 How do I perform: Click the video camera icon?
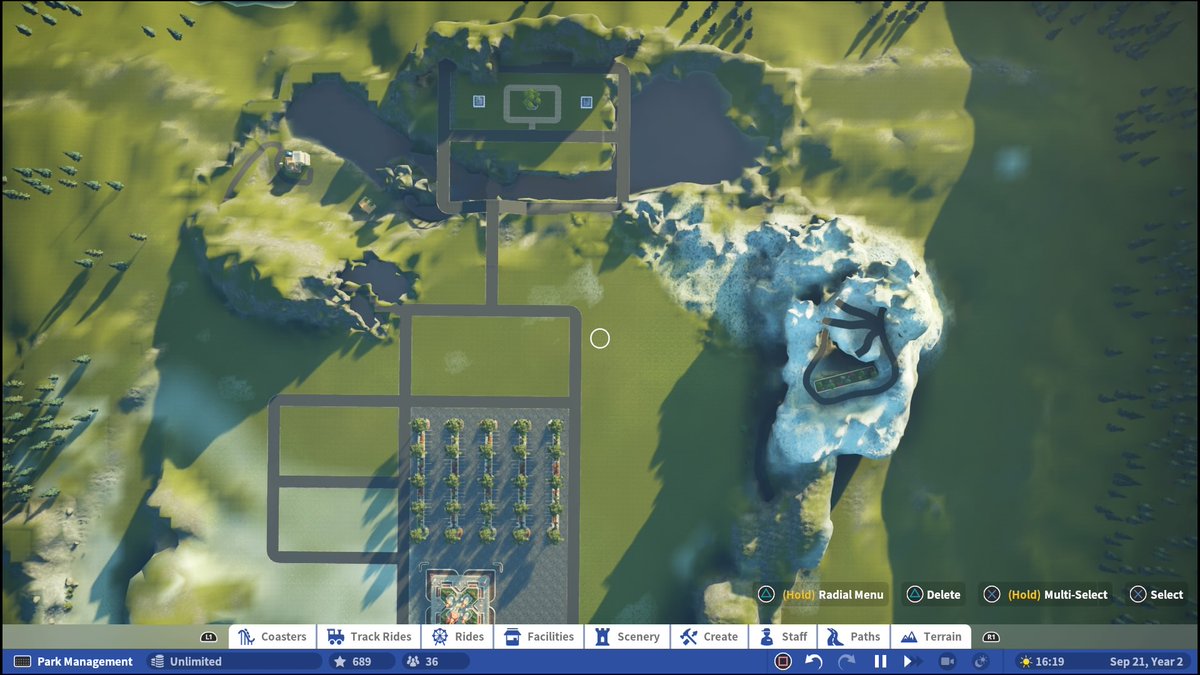[x=946, y=661]
